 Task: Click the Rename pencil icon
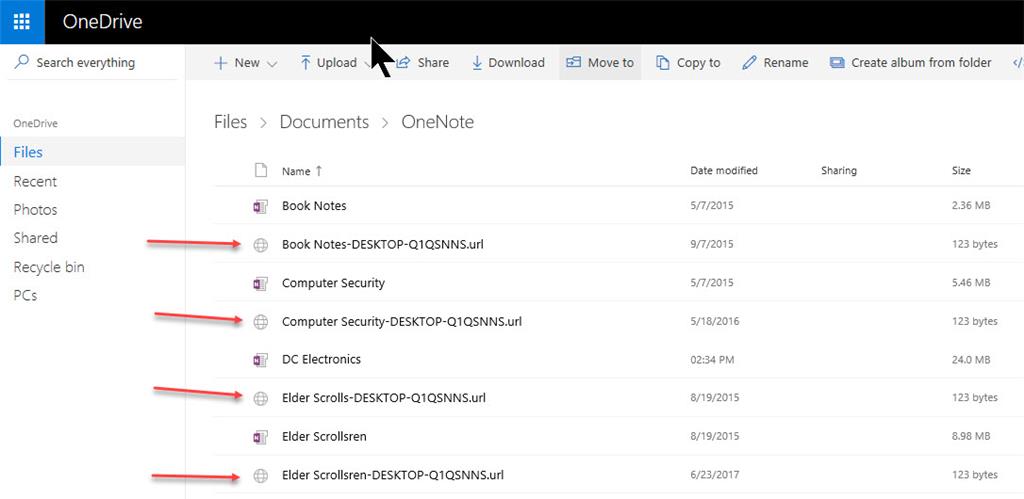point(750,63)
